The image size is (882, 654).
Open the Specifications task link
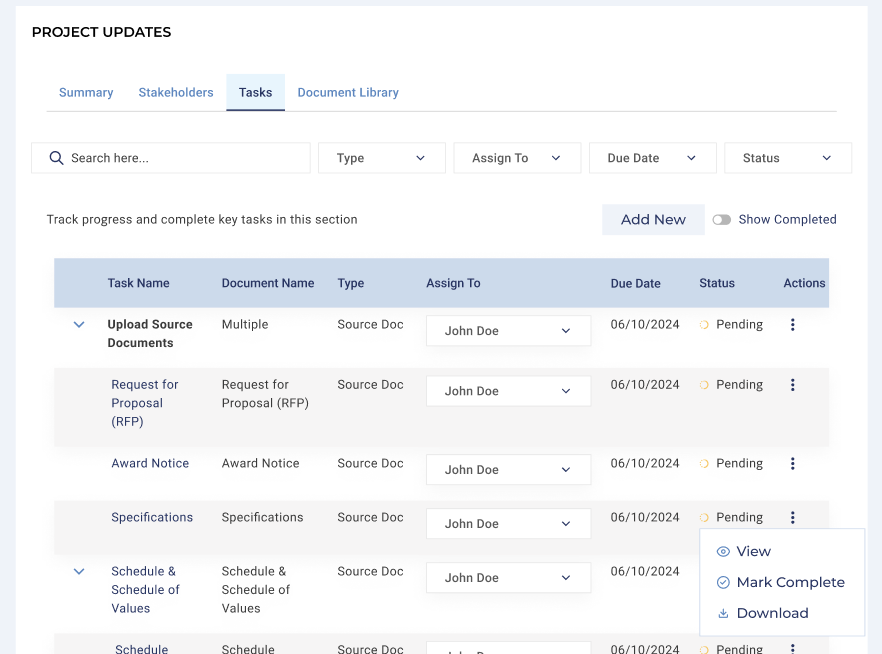[152, 518]
